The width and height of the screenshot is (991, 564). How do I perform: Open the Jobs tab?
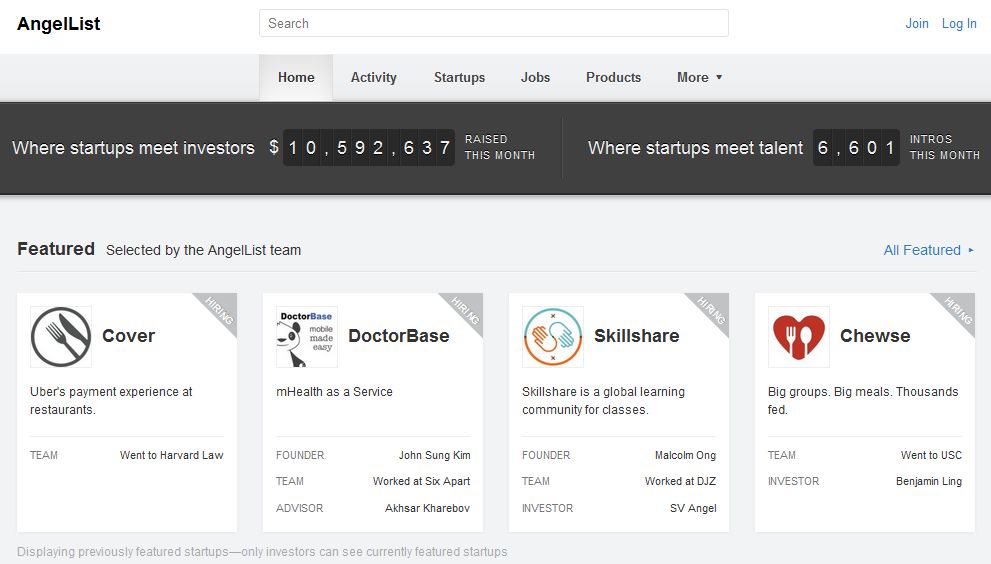coord(535,77)
